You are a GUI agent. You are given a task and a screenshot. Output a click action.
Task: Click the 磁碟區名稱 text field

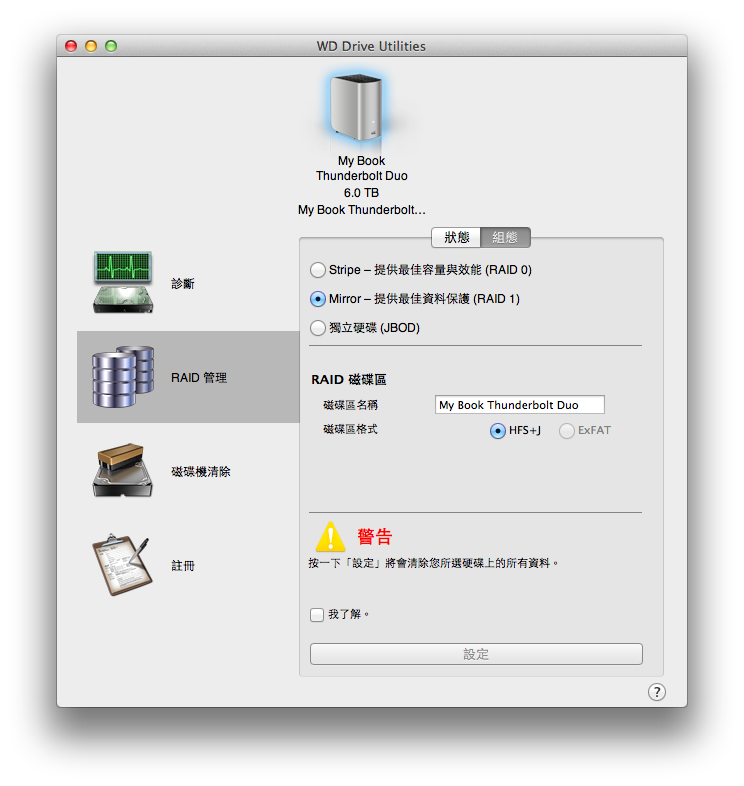(520, 405)
